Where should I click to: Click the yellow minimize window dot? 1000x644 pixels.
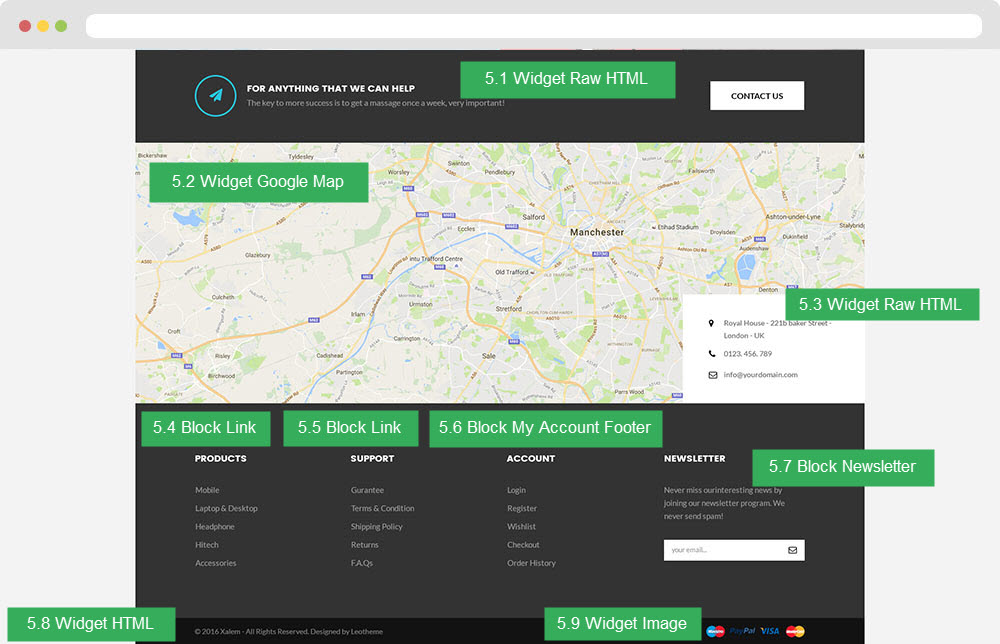tap(43, 26)
